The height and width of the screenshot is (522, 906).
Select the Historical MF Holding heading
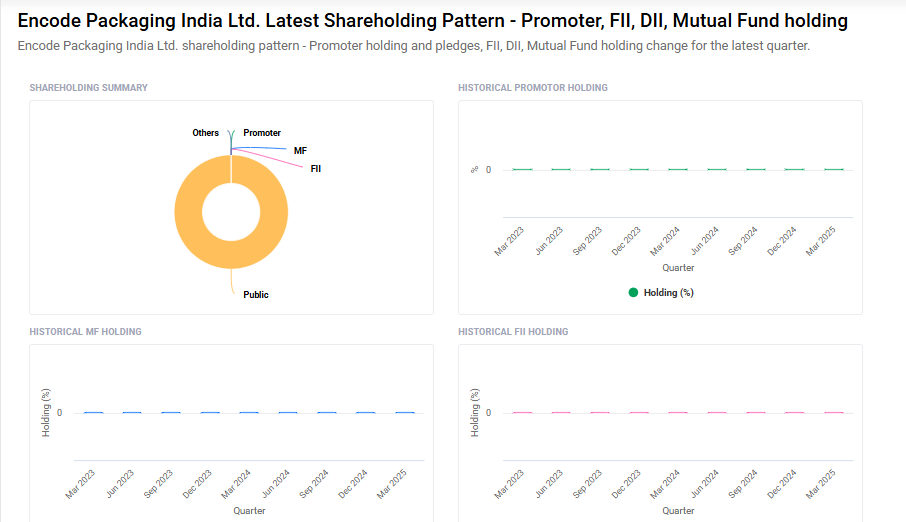(x=86, y=332)
